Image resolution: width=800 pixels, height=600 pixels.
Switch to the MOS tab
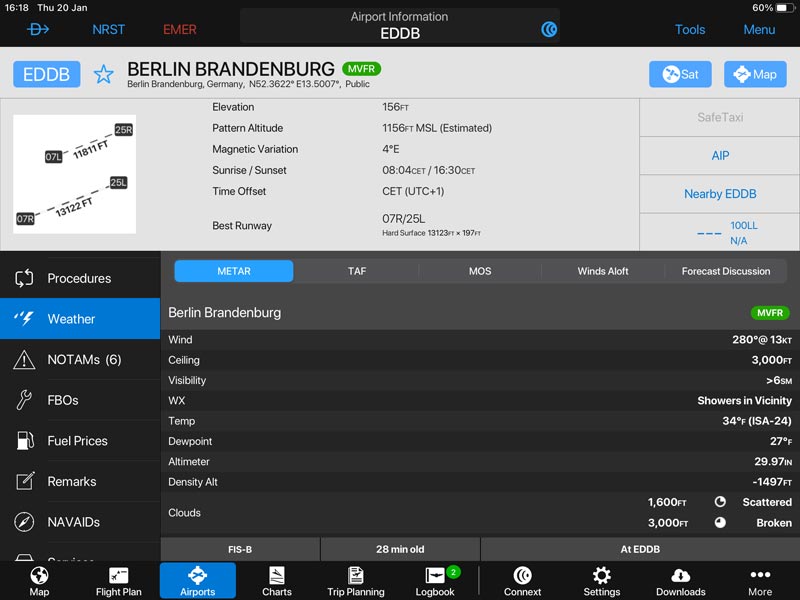(480, 271)
